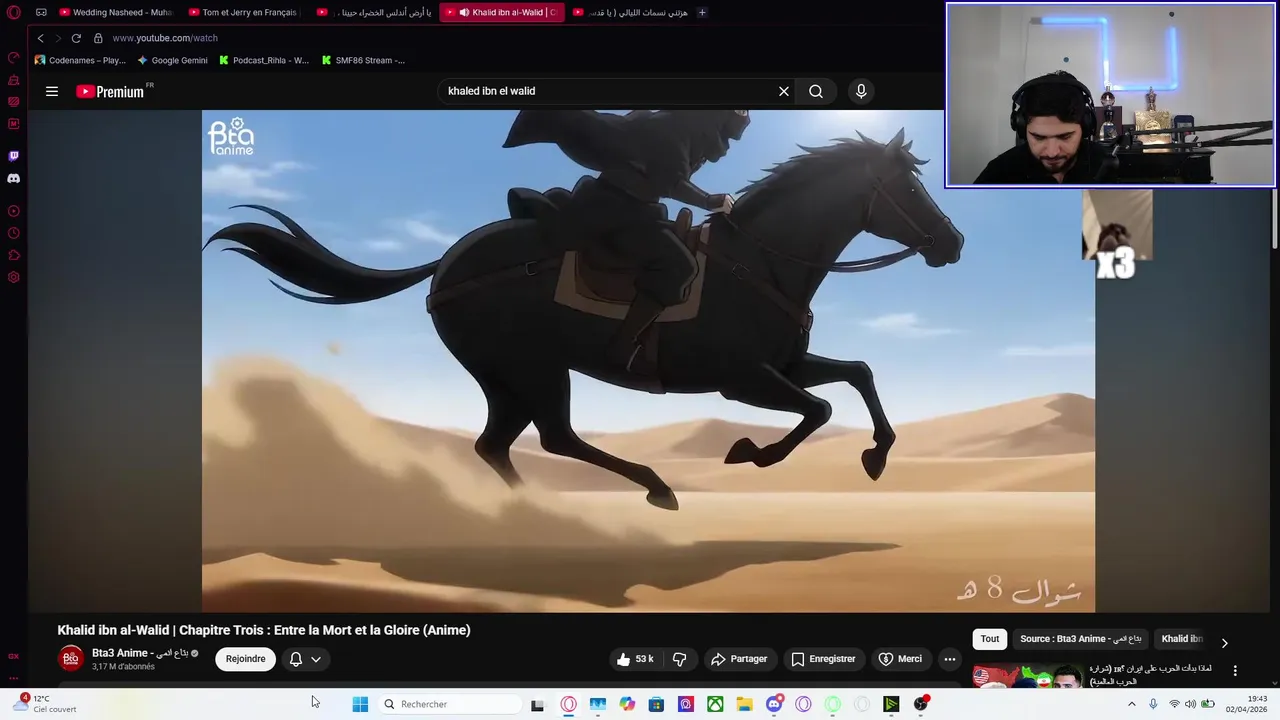This screenshot has width=1280, height=720.
Task: Switch to Tom et Jerry en Français tab
Action: tap(245, 12)
